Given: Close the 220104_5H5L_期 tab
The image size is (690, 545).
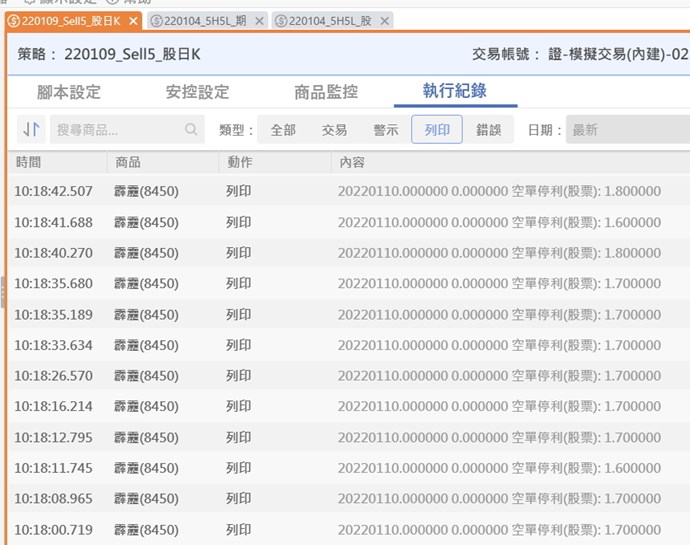Looking at the screenshot, I should pos(259,21).
